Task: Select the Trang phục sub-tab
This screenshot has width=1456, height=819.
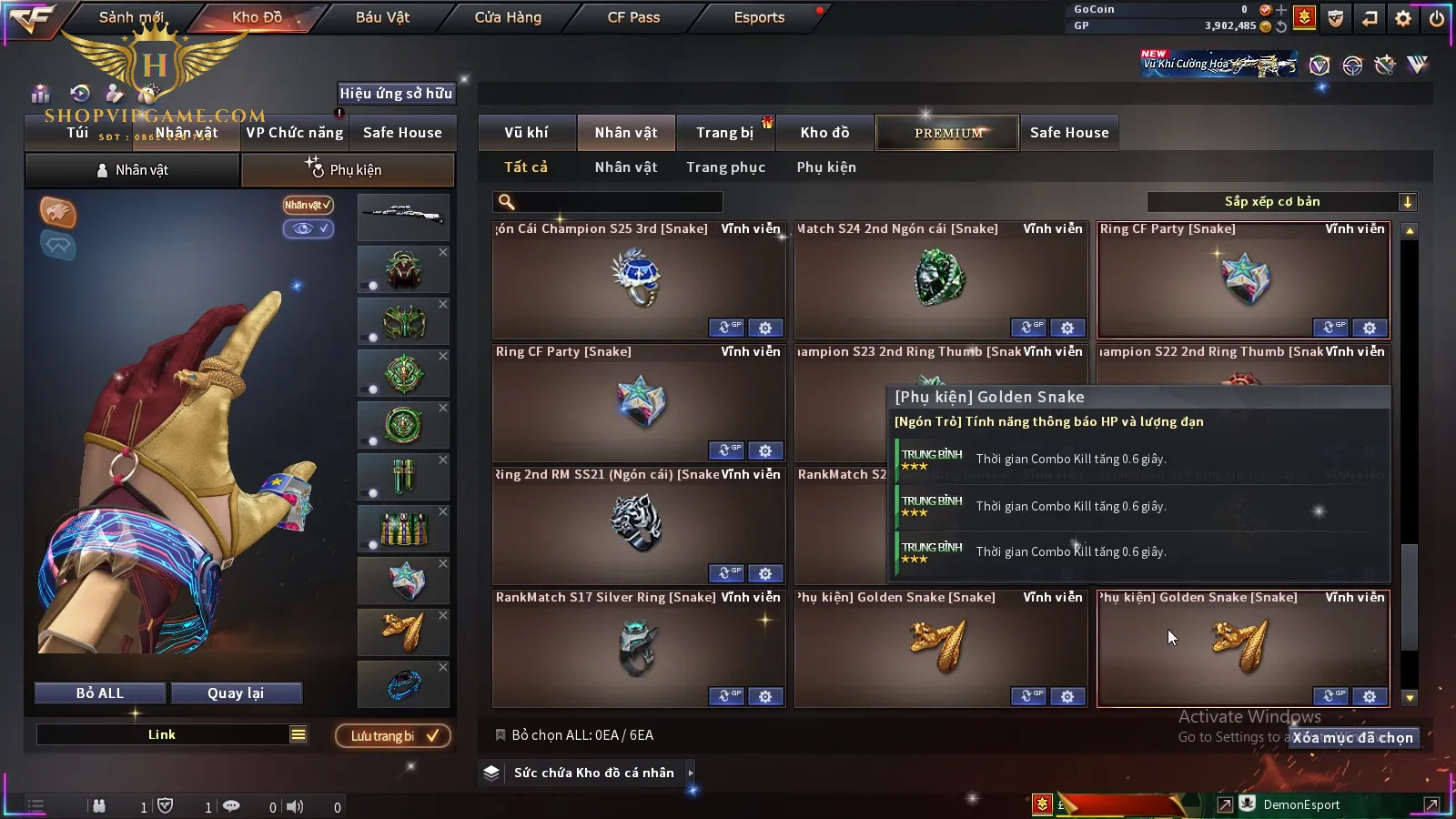Action: tap(725, 167)
